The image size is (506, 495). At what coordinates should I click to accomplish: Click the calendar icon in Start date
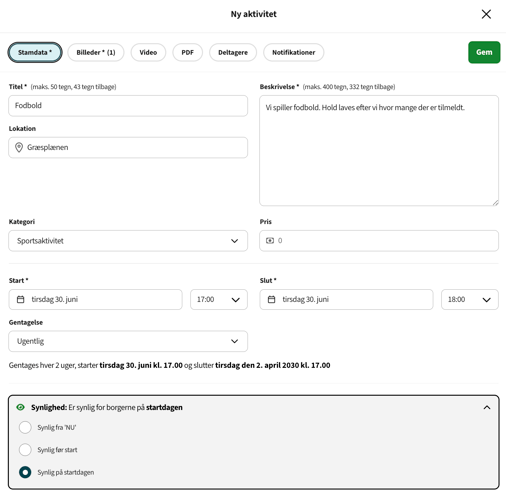(x=21, y=299)
